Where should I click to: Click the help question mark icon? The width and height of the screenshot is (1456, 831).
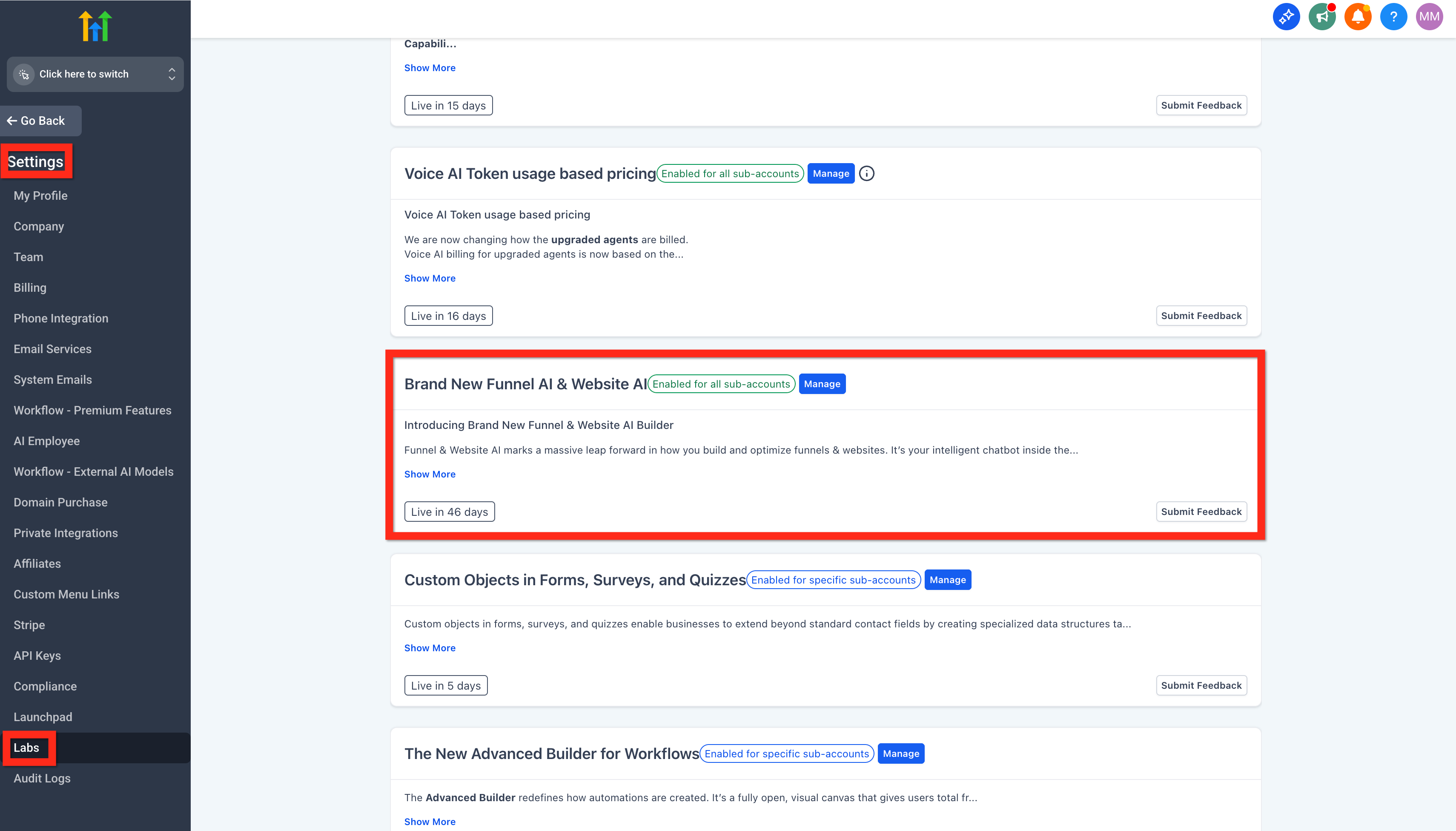pos(1393,17)
